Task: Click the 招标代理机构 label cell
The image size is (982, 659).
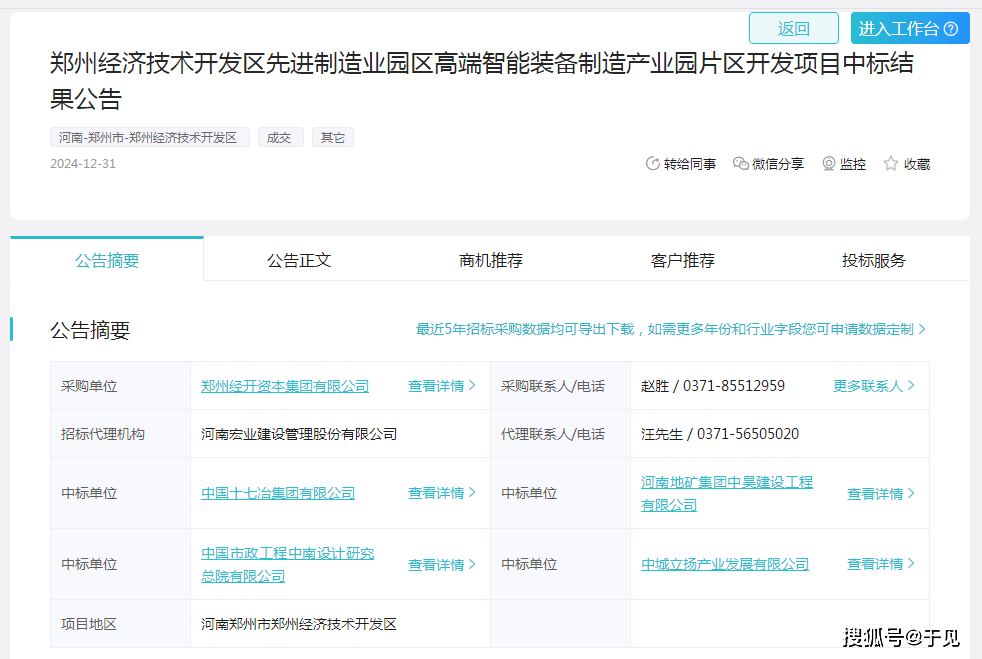Action: [x=120, y=434]
